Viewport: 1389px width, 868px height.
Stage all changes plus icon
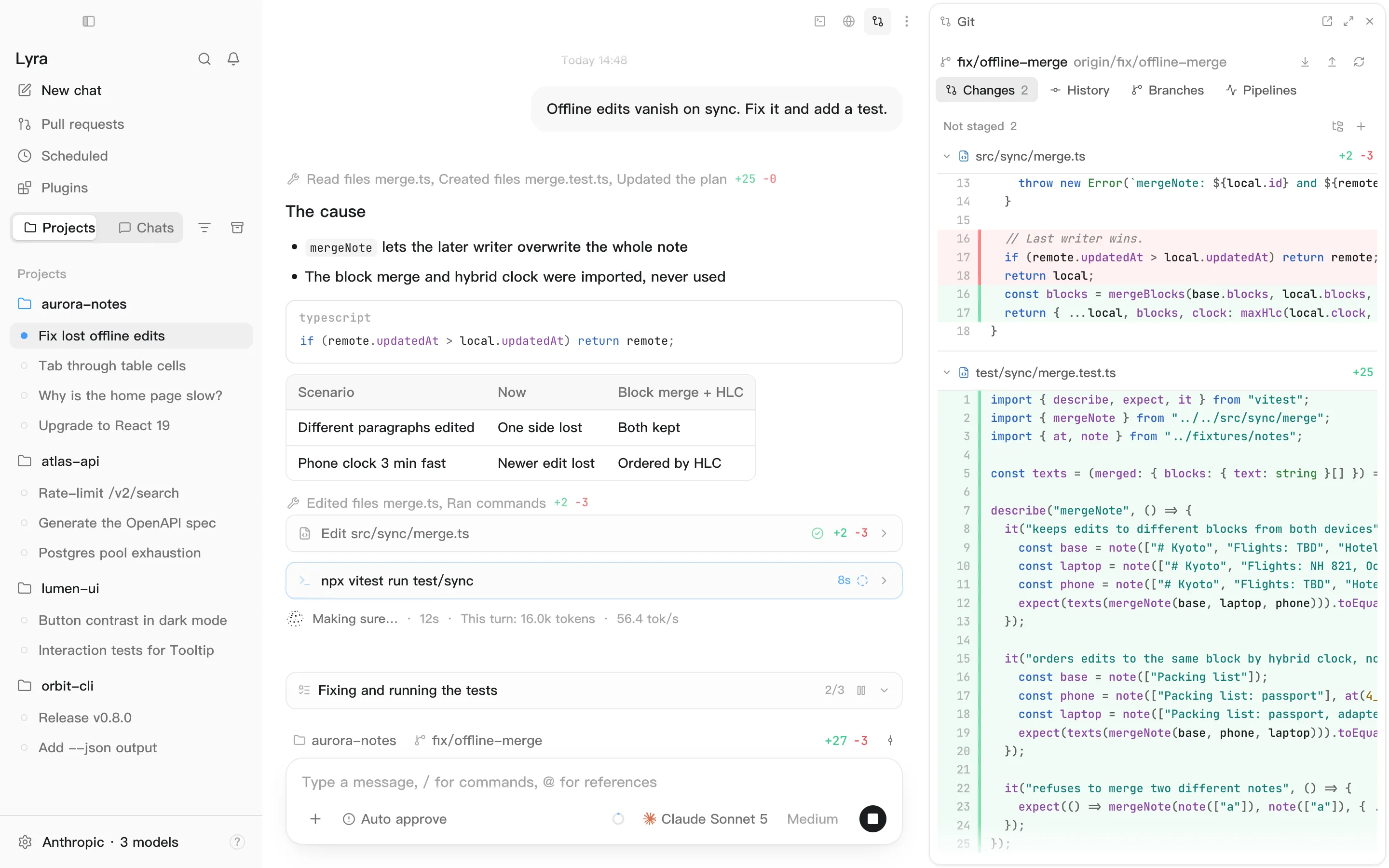pos(1361,126)
